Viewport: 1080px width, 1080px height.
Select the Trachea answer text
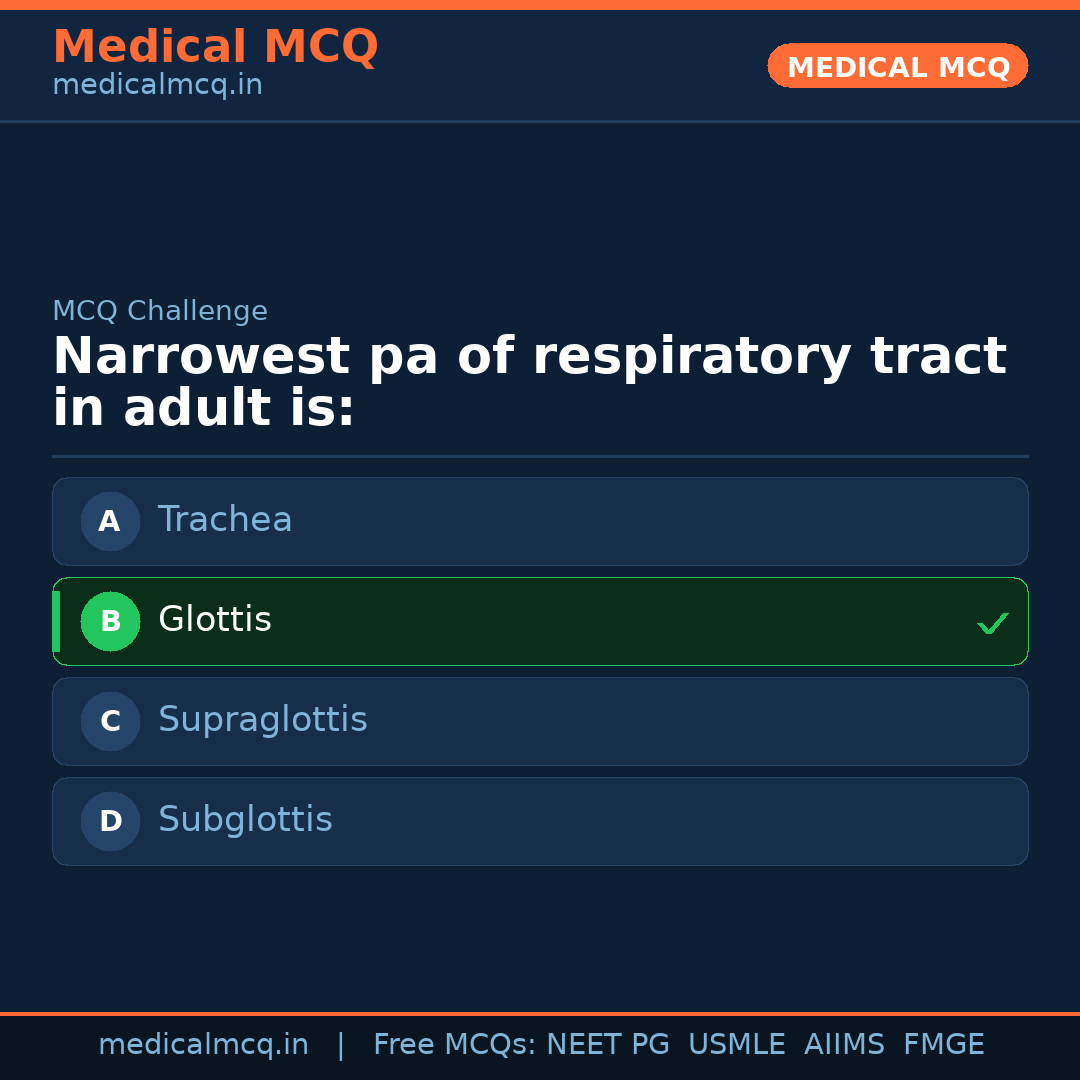225,520
